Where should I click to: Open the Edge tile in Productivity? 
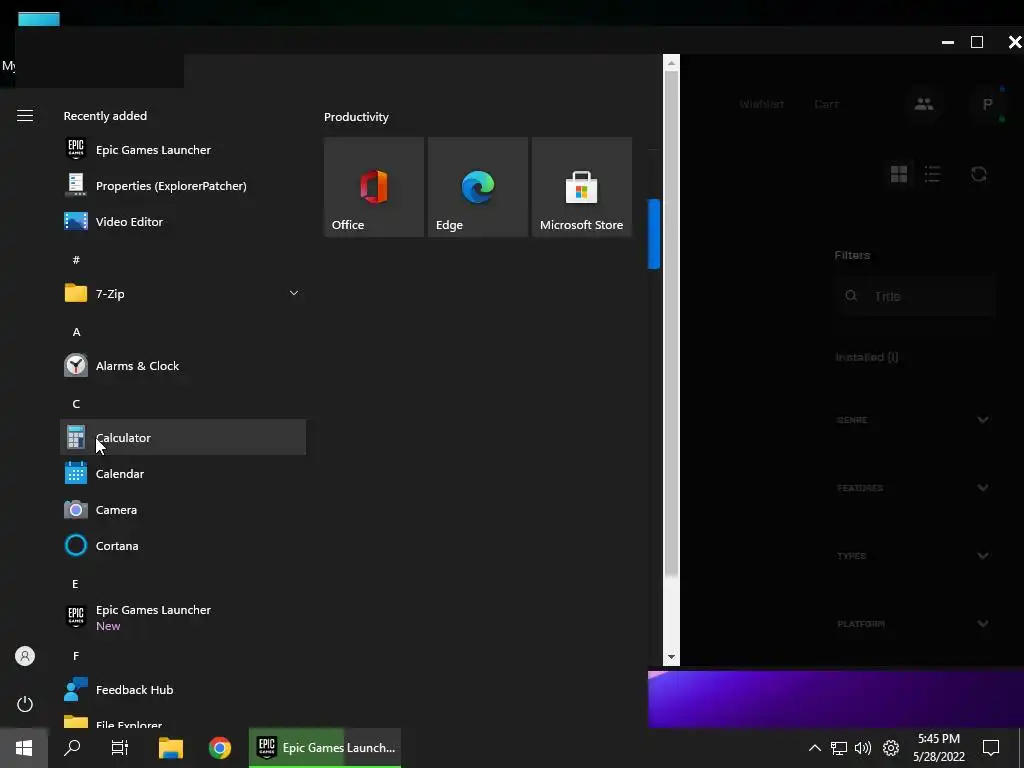click(477, 187)
